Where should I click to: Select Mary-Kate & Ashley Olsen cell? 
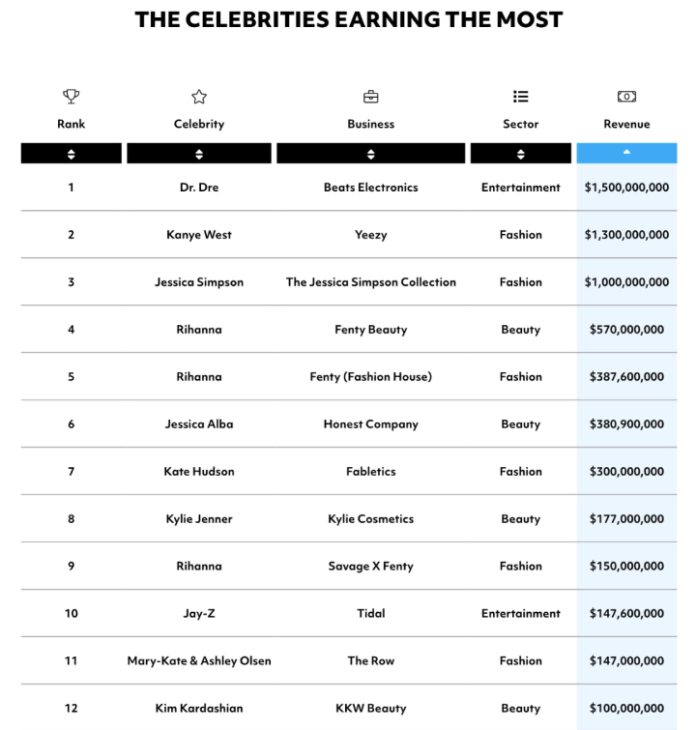pyautogui.click(x=199, y=661)
